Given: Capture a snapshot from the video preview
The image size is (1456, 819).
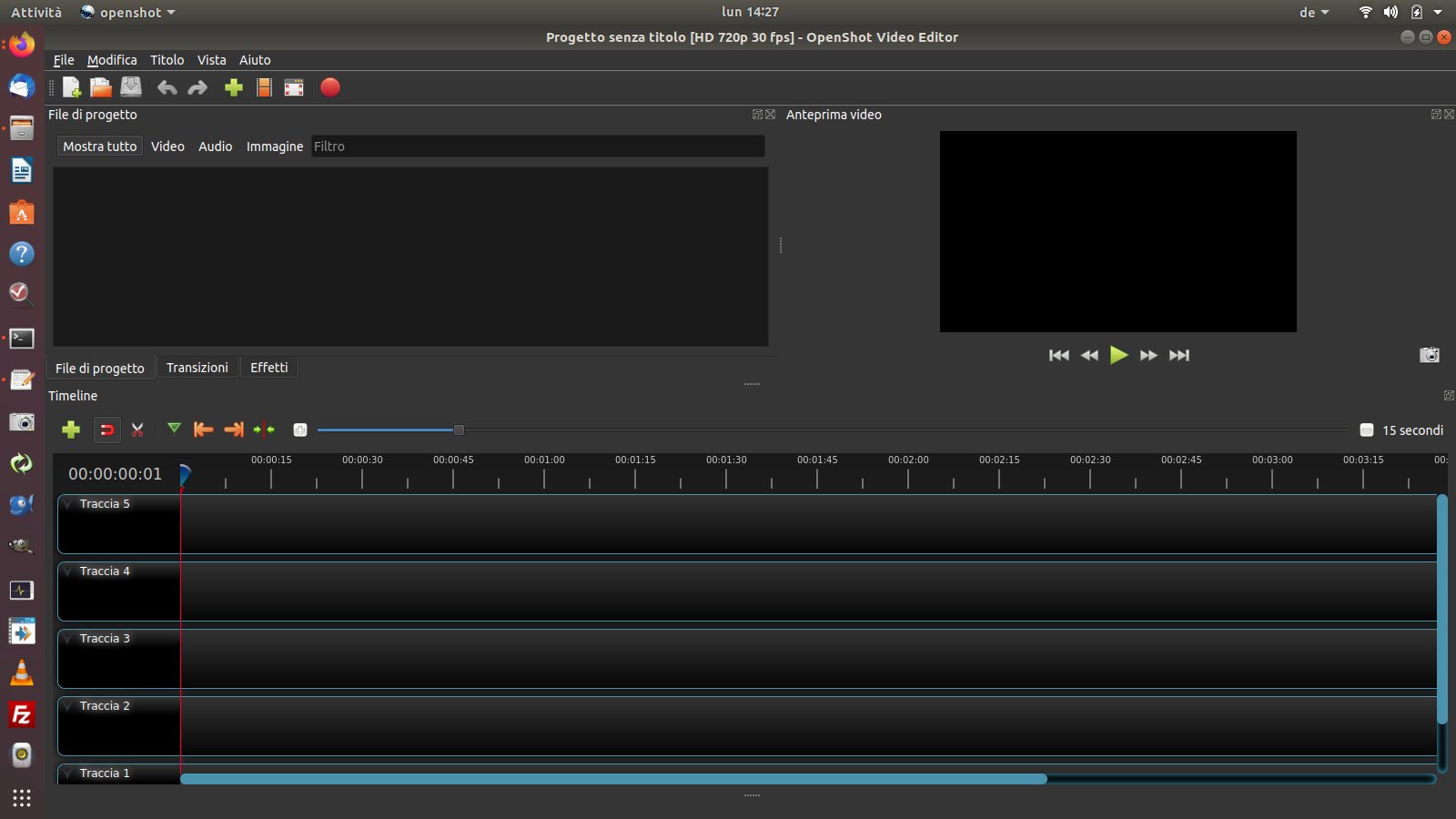Looking at the screenshot, I should click(1429, 355).
